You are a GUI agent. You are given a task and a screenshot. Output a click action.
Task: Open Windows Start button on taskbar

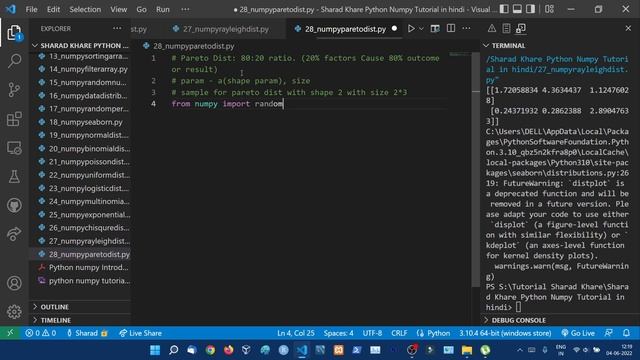tap(155, 350)
